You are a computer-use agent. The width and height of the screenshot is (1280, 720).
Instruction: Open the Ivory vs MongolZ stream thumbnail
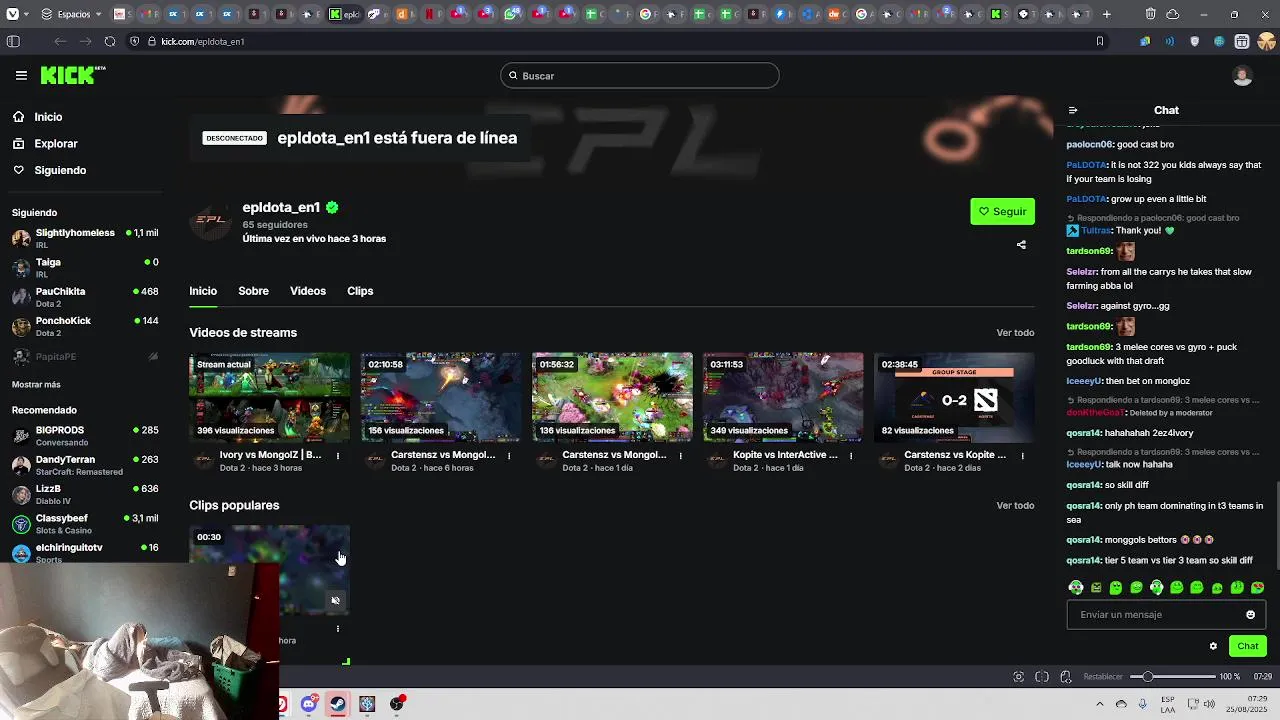(269, 397)
